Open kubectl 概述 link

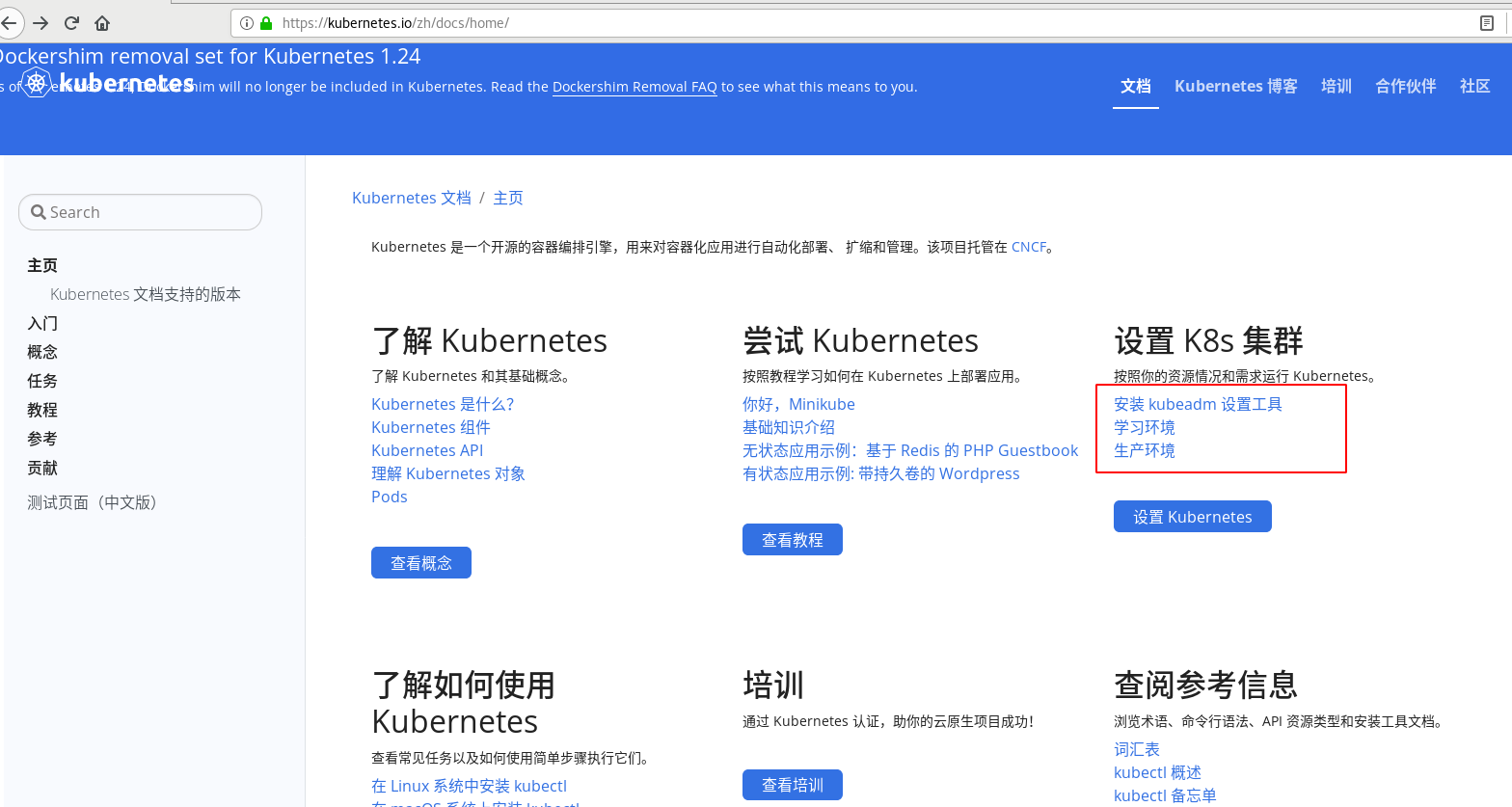click(x=1157, y=772)
